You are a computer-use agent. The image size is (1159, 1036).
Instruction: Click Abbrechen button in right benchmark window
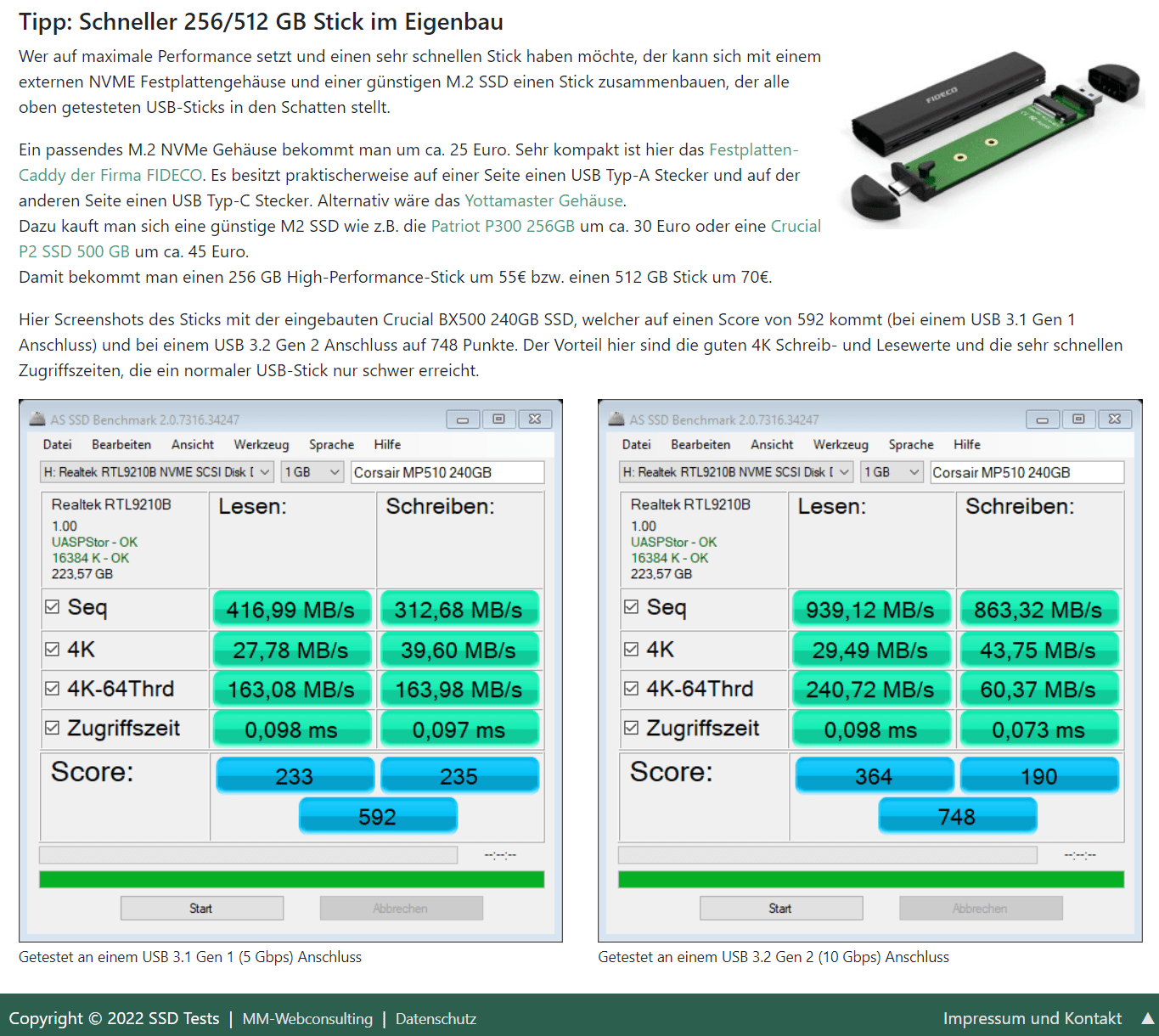(981, 908)
